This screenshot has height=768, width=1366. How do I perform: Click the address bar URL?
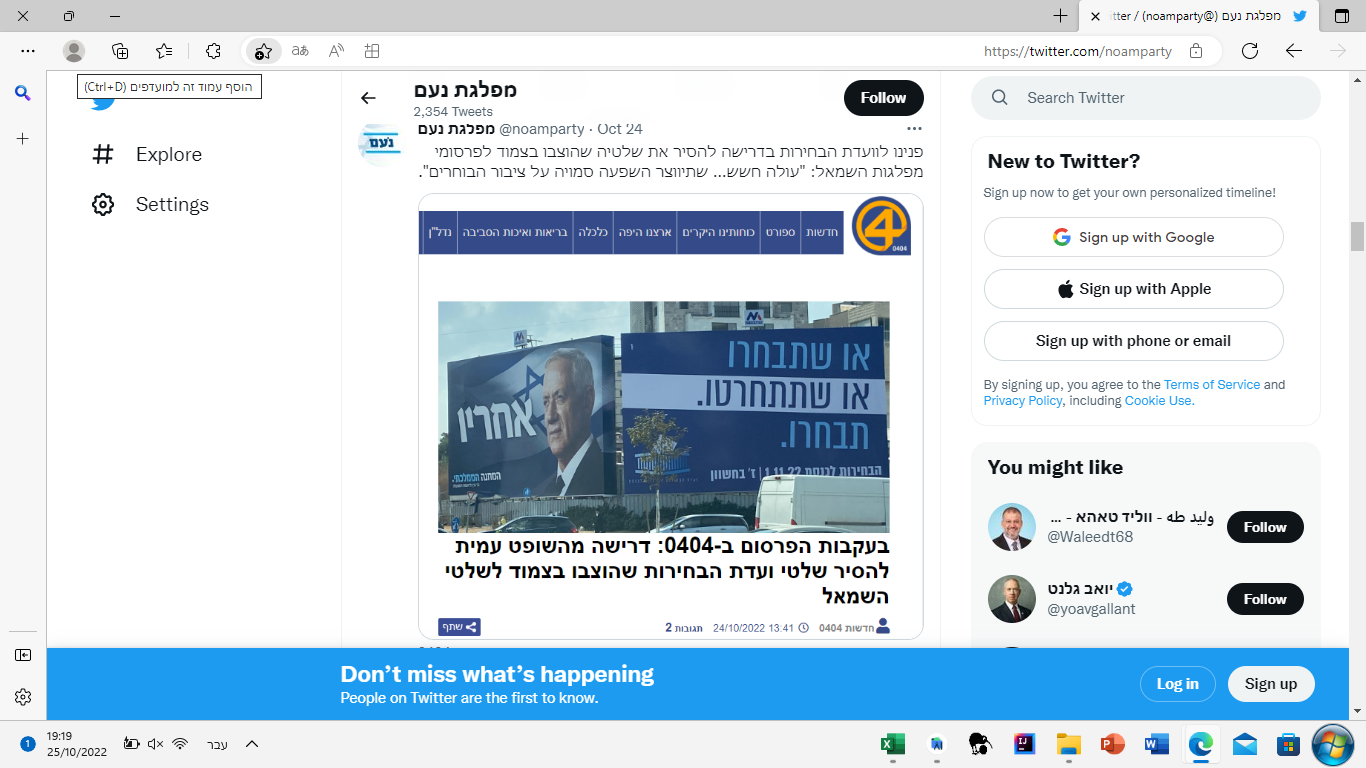(x=1078, y=51)
